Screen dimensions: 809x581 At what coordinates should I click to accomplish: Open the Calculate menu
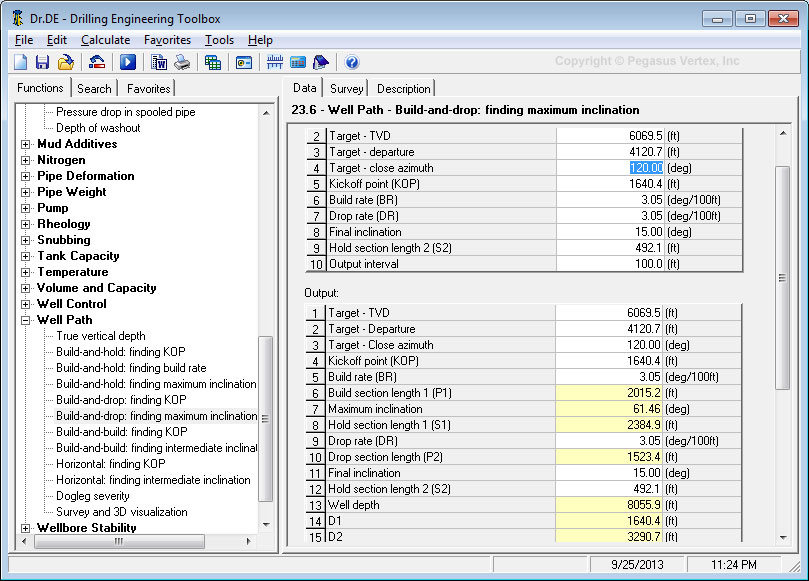pyautogui.click(x=105, y=40)
